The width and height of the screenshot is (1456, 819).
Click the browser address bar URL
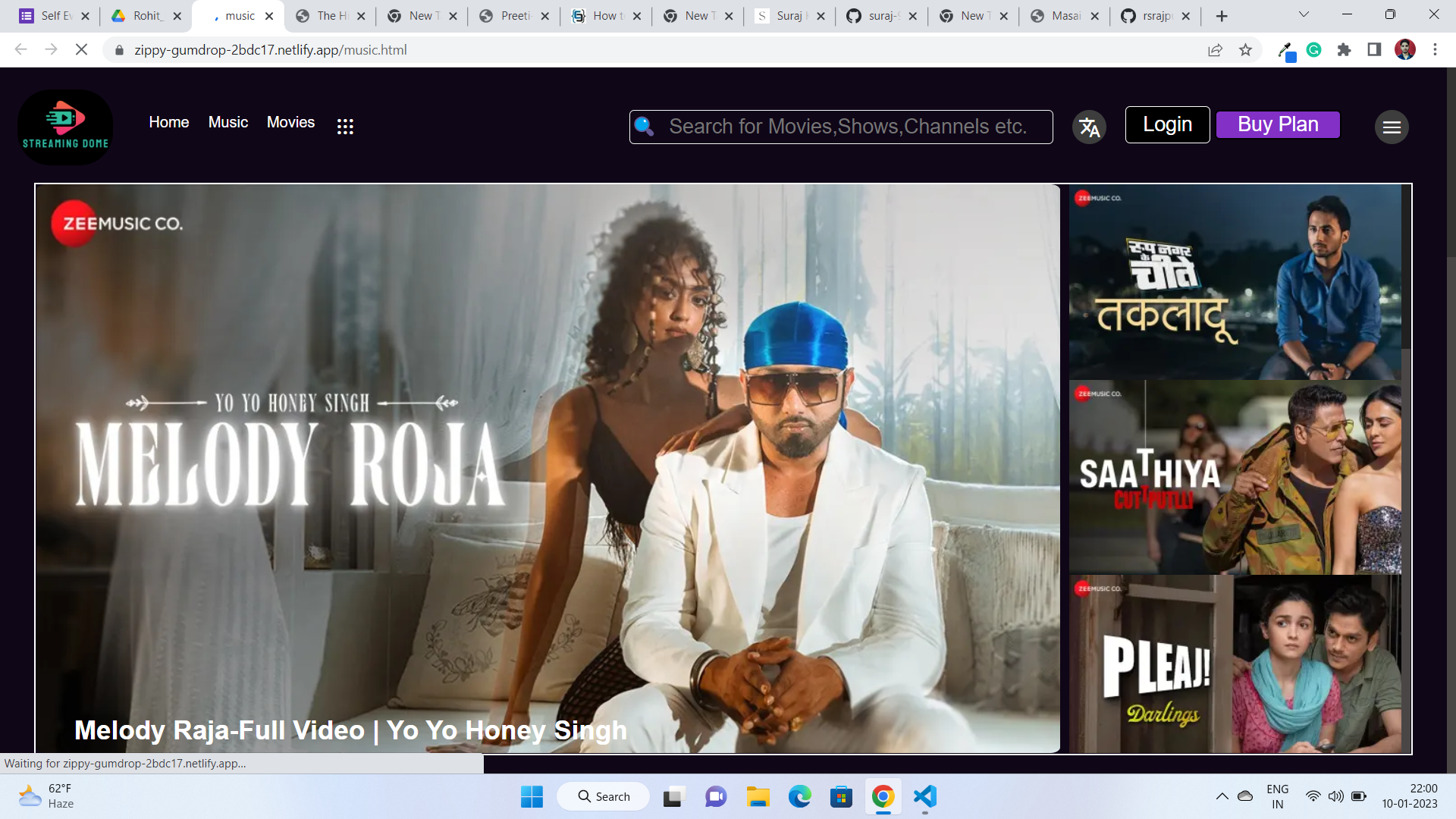tap(271, 50)
